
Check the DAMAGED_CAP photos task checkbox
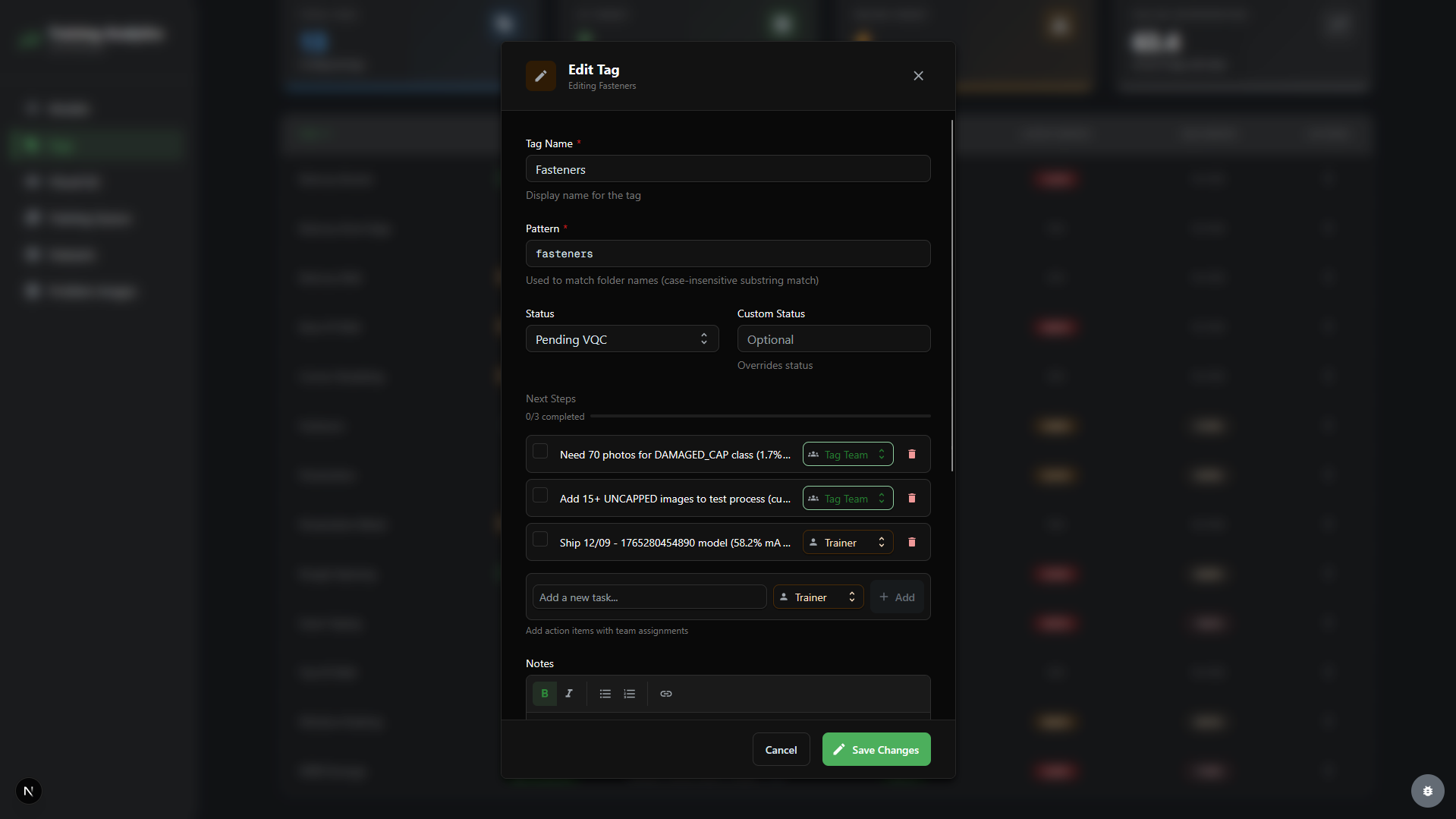pos(540,451)
